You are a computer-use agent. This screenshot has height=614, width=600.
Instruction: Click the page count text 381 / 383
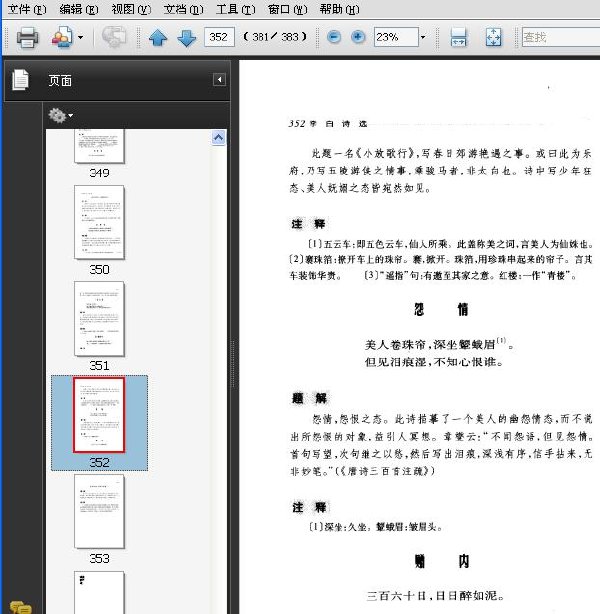[275, 37]
